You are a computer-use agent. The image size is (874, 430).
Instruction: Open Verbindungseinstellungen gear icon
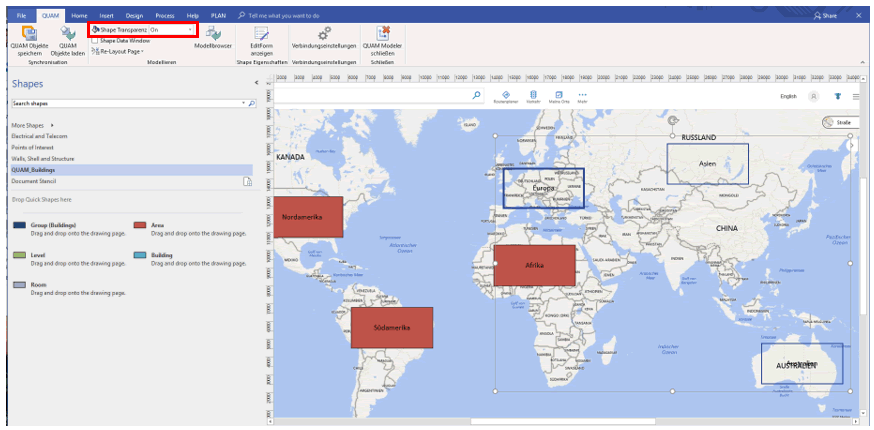(x=324, y=34)
